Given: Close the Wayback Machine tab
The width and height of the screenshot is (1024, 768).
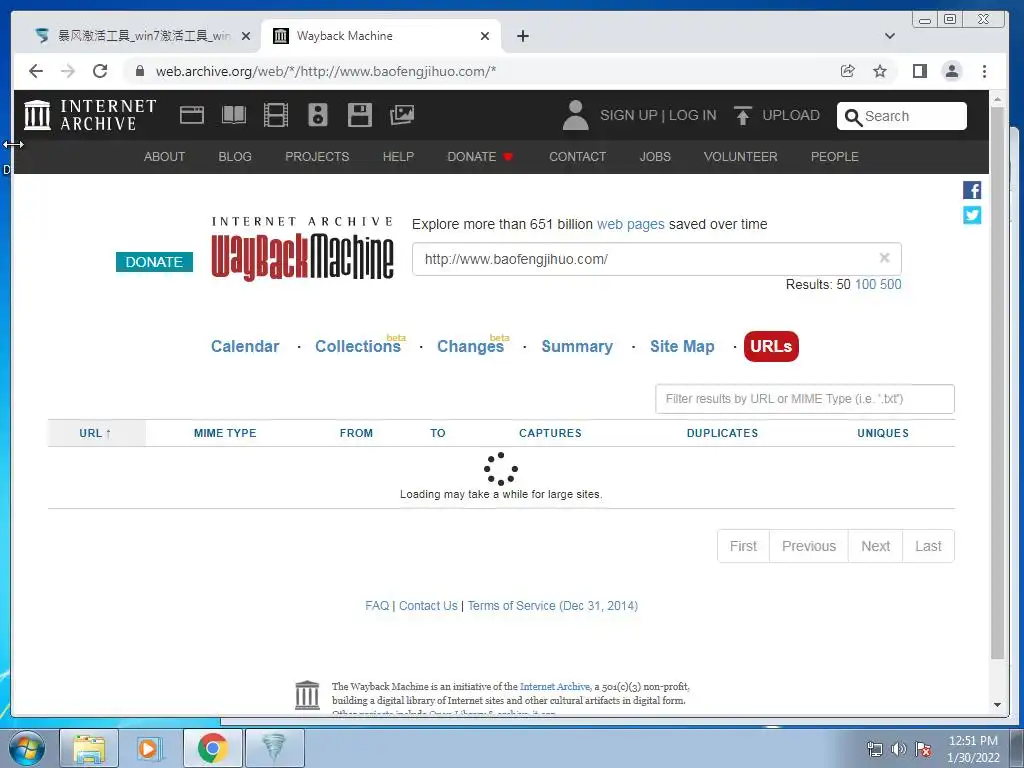Looking at the screenshot, I should (x=485, y=36).
